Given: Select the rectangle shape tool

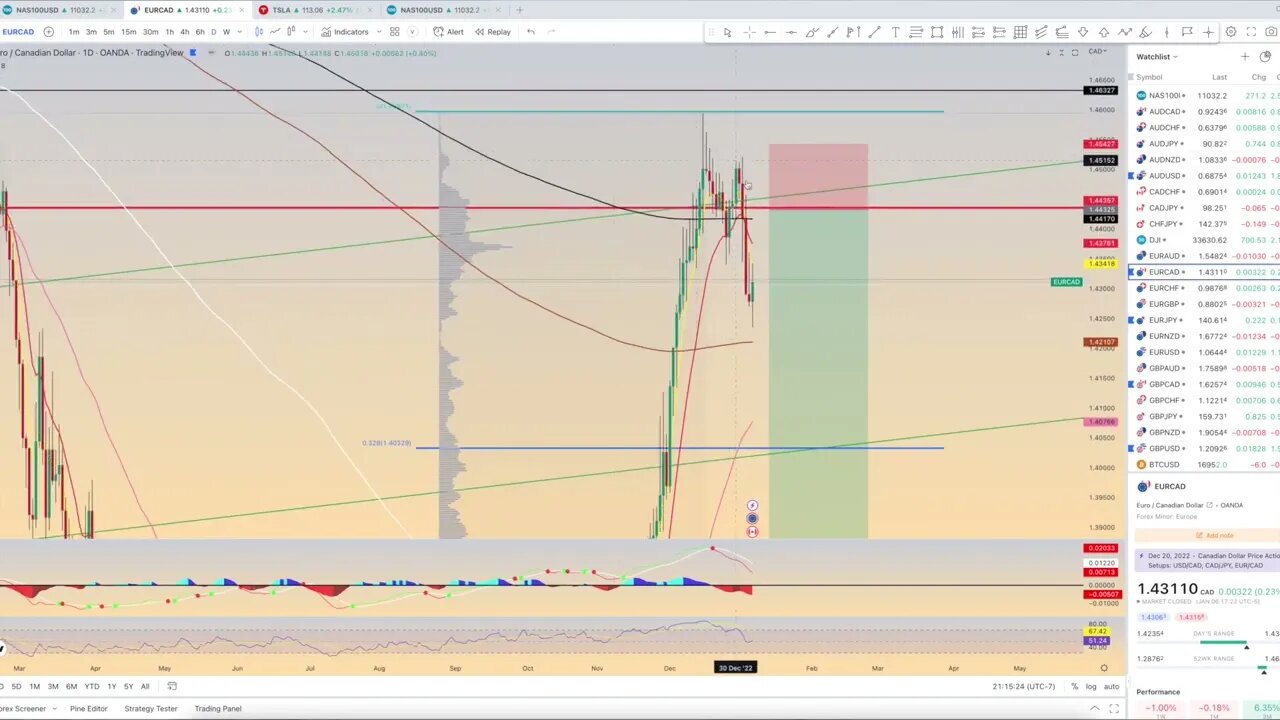Looking at the screenshot, I should click(x=936, y=32).
